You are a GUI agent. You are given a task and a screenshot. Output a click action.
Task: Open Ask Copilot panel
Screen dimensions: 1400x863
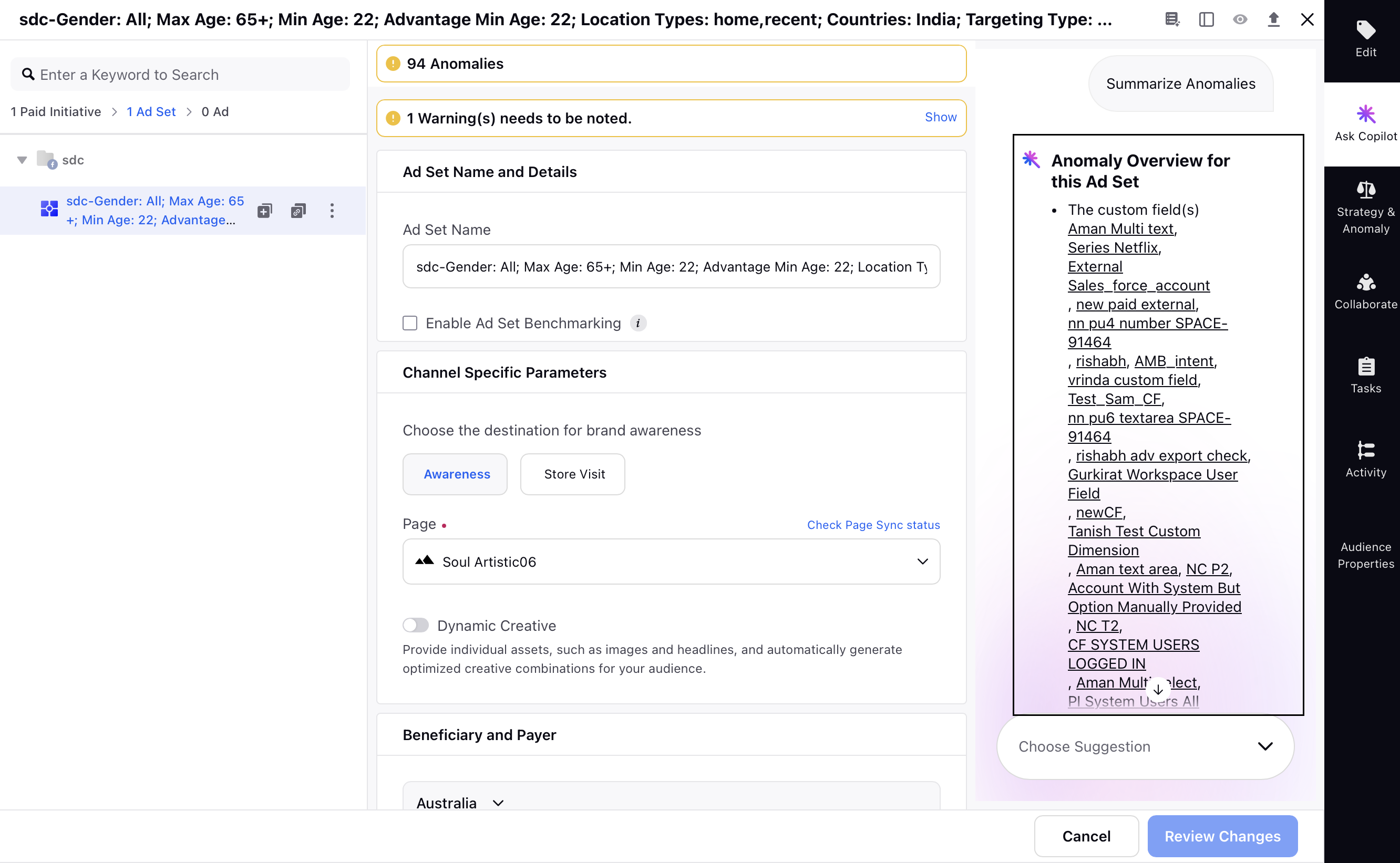point(1365,123)
